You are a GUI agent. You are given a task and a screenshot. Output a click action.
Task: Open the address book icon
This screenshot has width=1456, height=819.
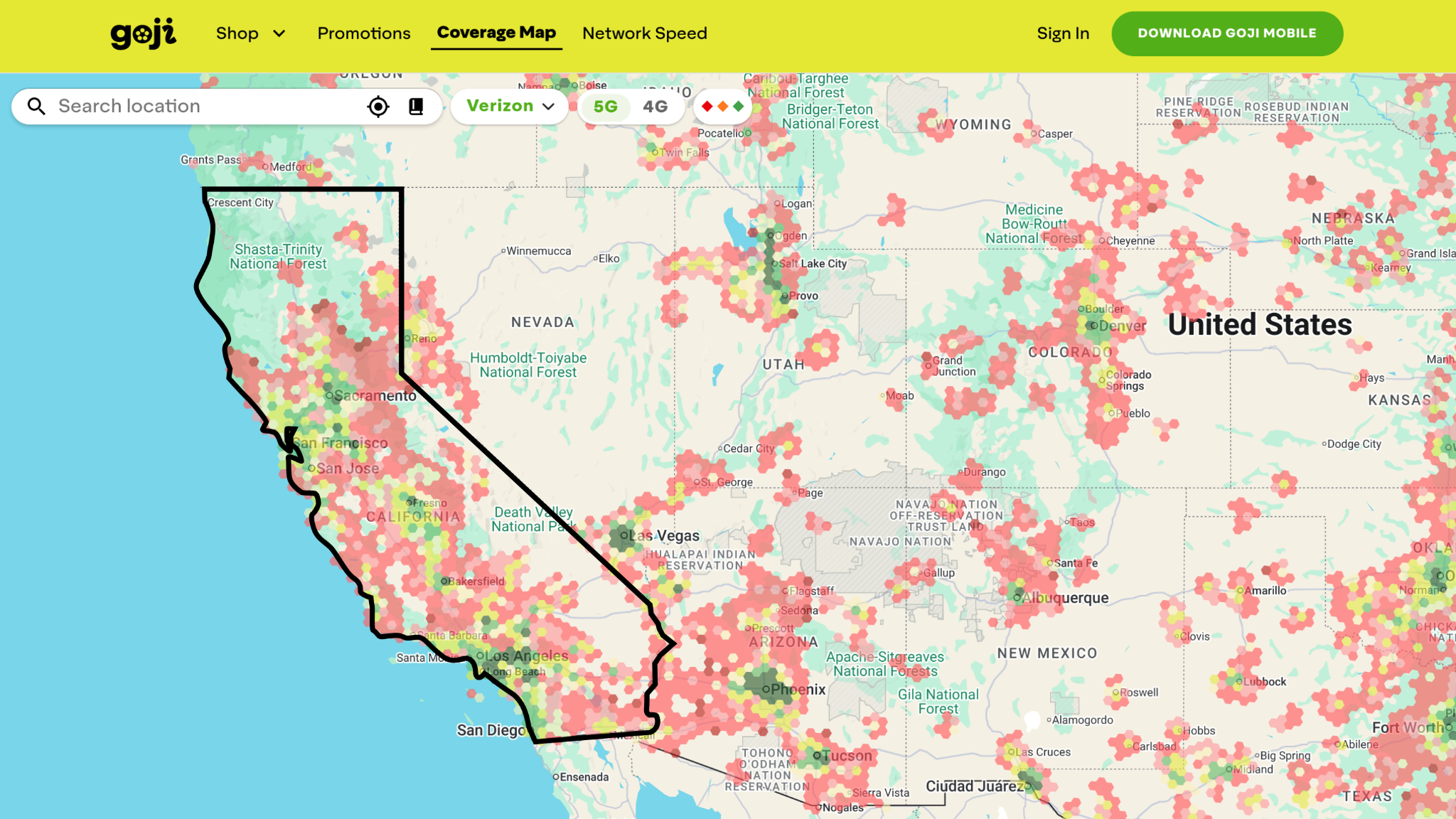coord(416,107)
